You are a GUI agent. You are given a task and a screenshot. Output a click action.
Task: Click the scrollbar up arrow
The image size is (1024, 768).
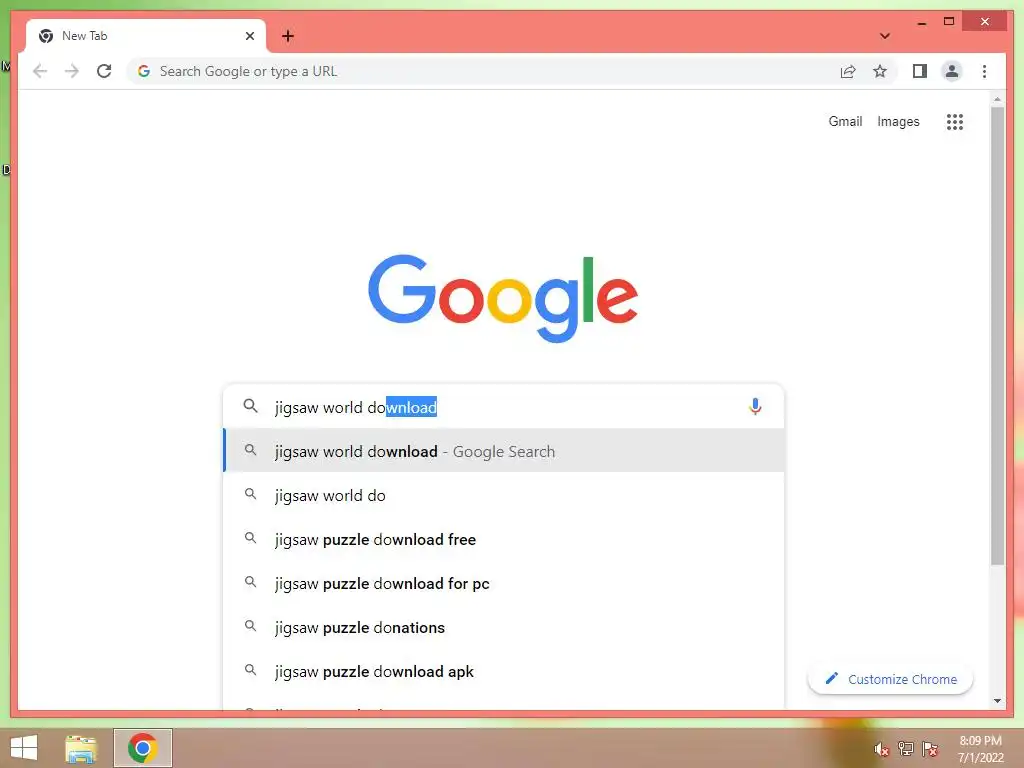pos(997,99)
